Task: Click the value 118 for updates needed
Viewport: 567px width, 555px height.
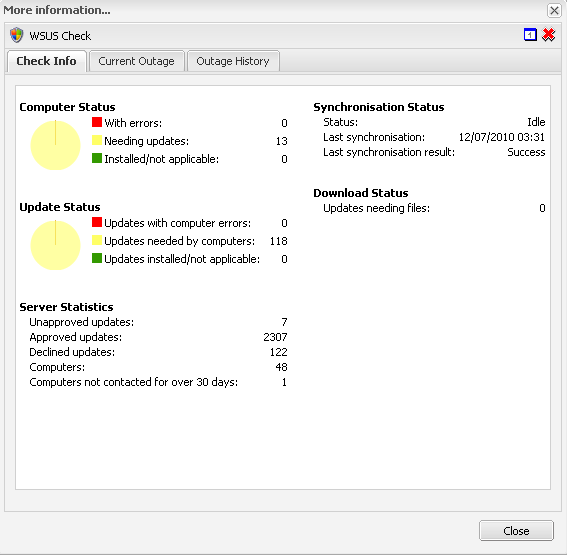Action: pos(278,241)
